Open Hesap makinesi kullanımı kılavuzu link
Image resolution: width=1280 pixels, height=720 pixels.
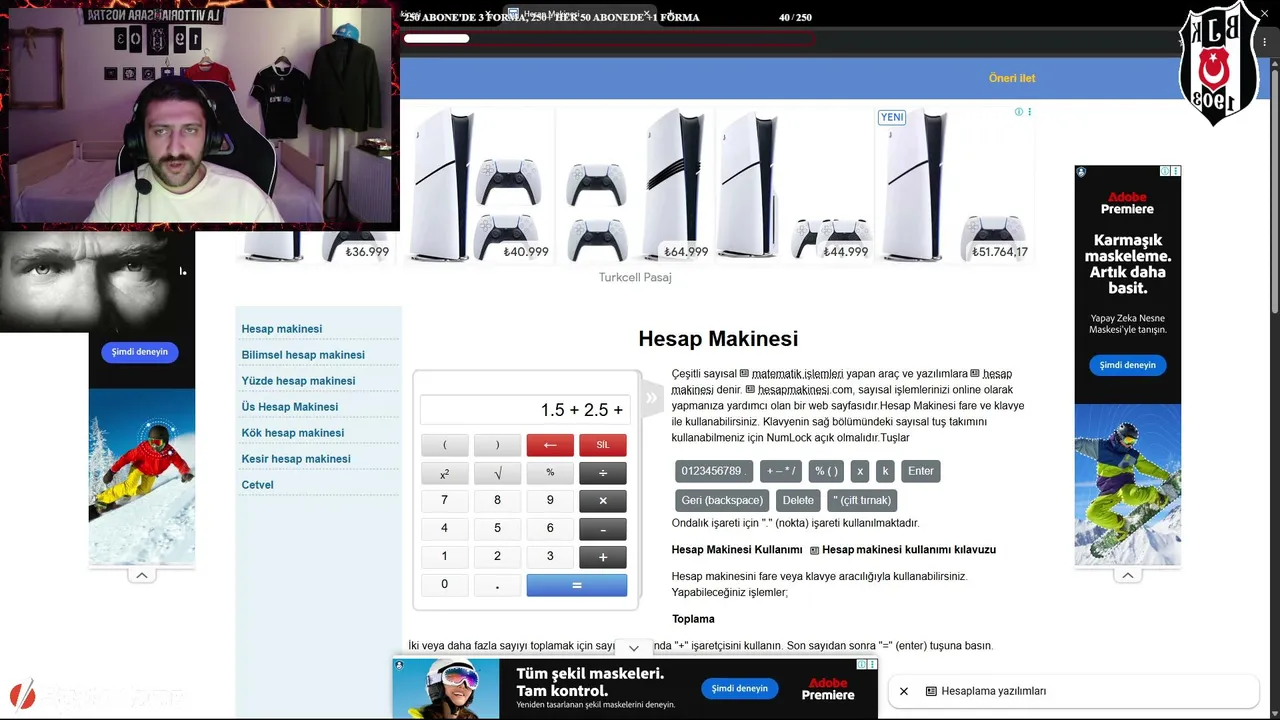[x=909, y=550]
